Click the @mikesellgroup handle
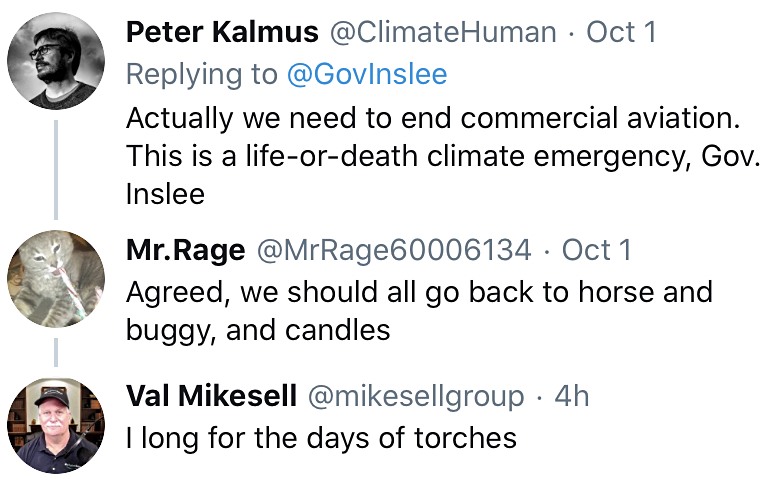Viewport: 771px width, 486px height. click(x=416, y=396)
